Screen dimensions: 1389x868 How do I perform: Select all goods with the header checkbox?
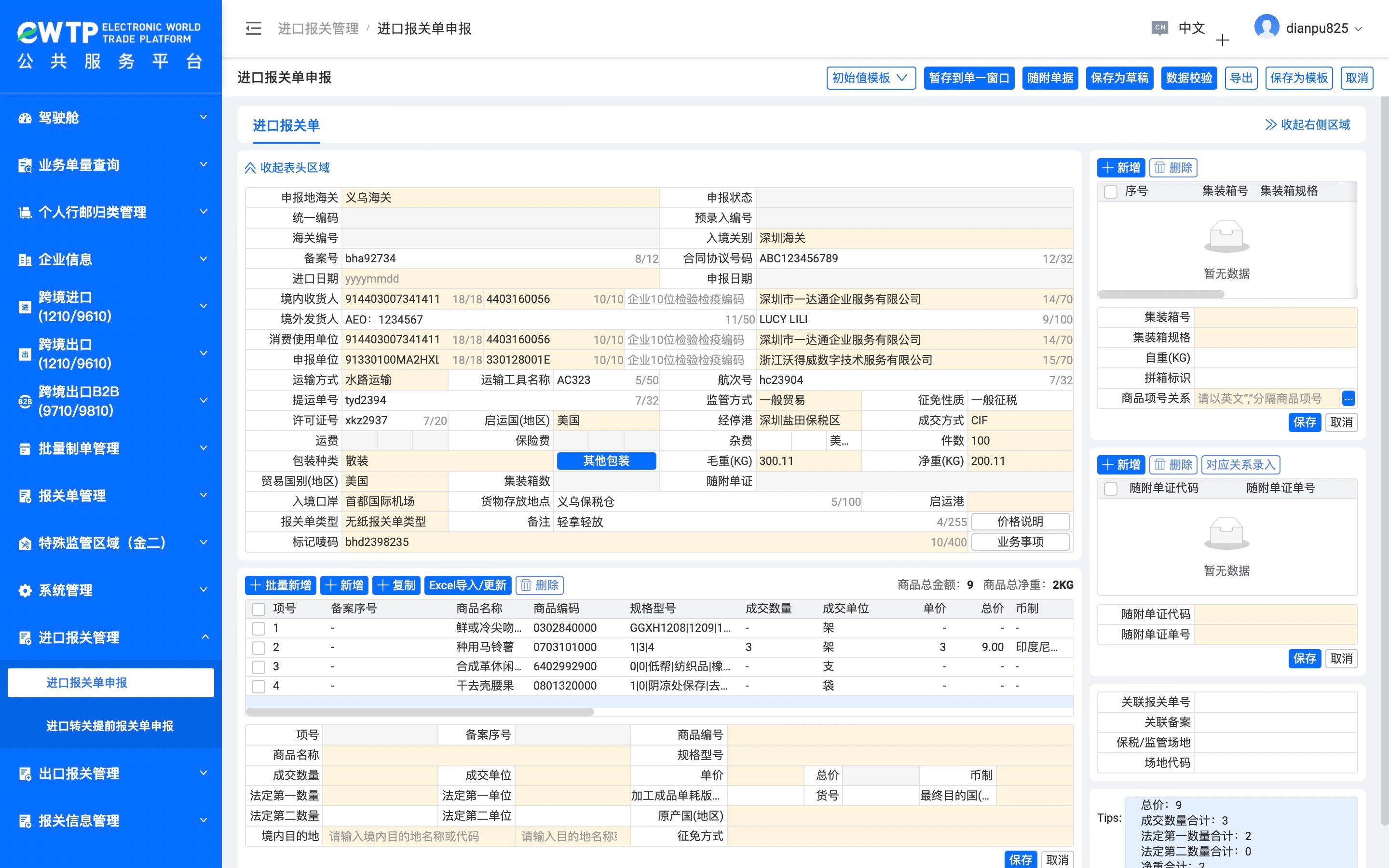pyautogui.click(x=259, y=609)
